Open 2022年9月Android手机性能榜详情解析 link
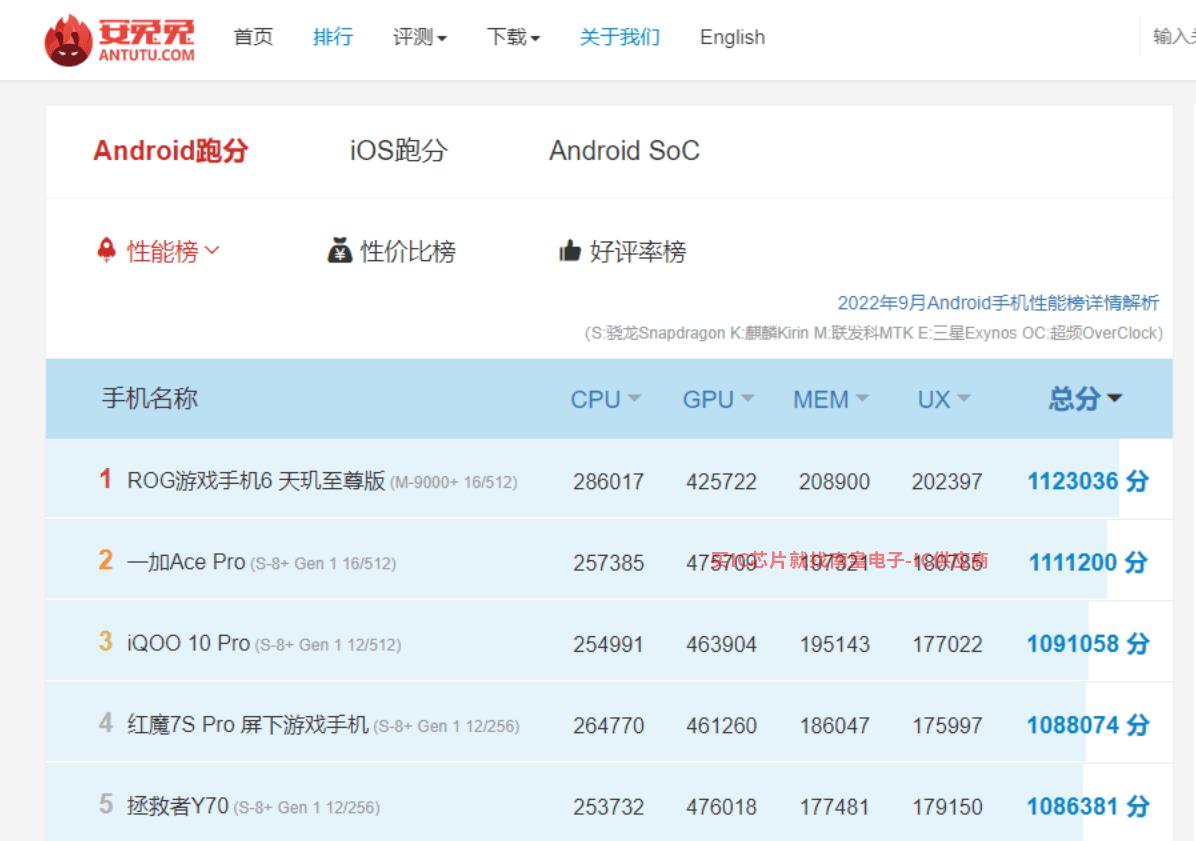The image size is (1196, 841). 998,303
